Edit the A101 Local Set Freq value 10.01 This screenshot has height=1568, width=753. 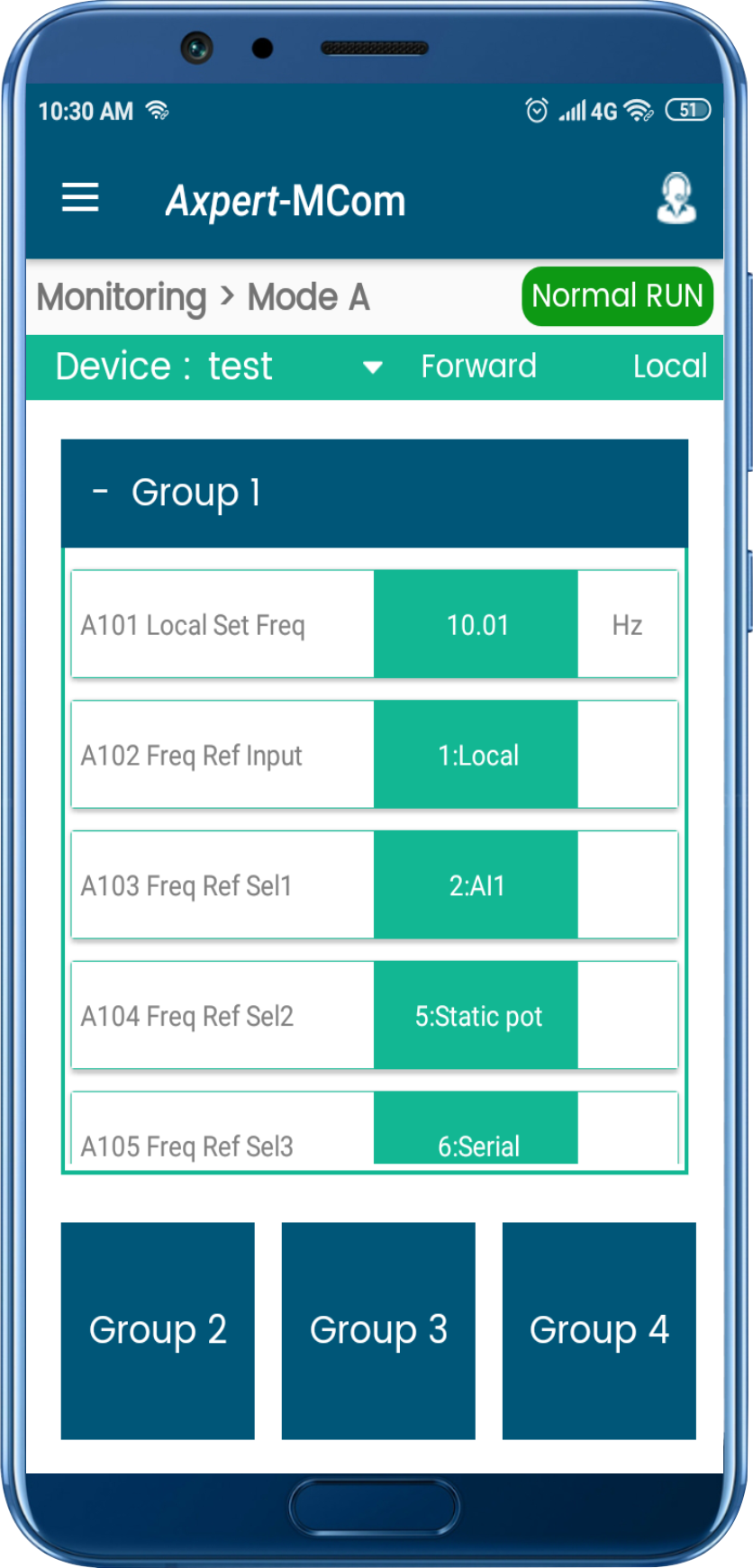(x=476, y=624)
